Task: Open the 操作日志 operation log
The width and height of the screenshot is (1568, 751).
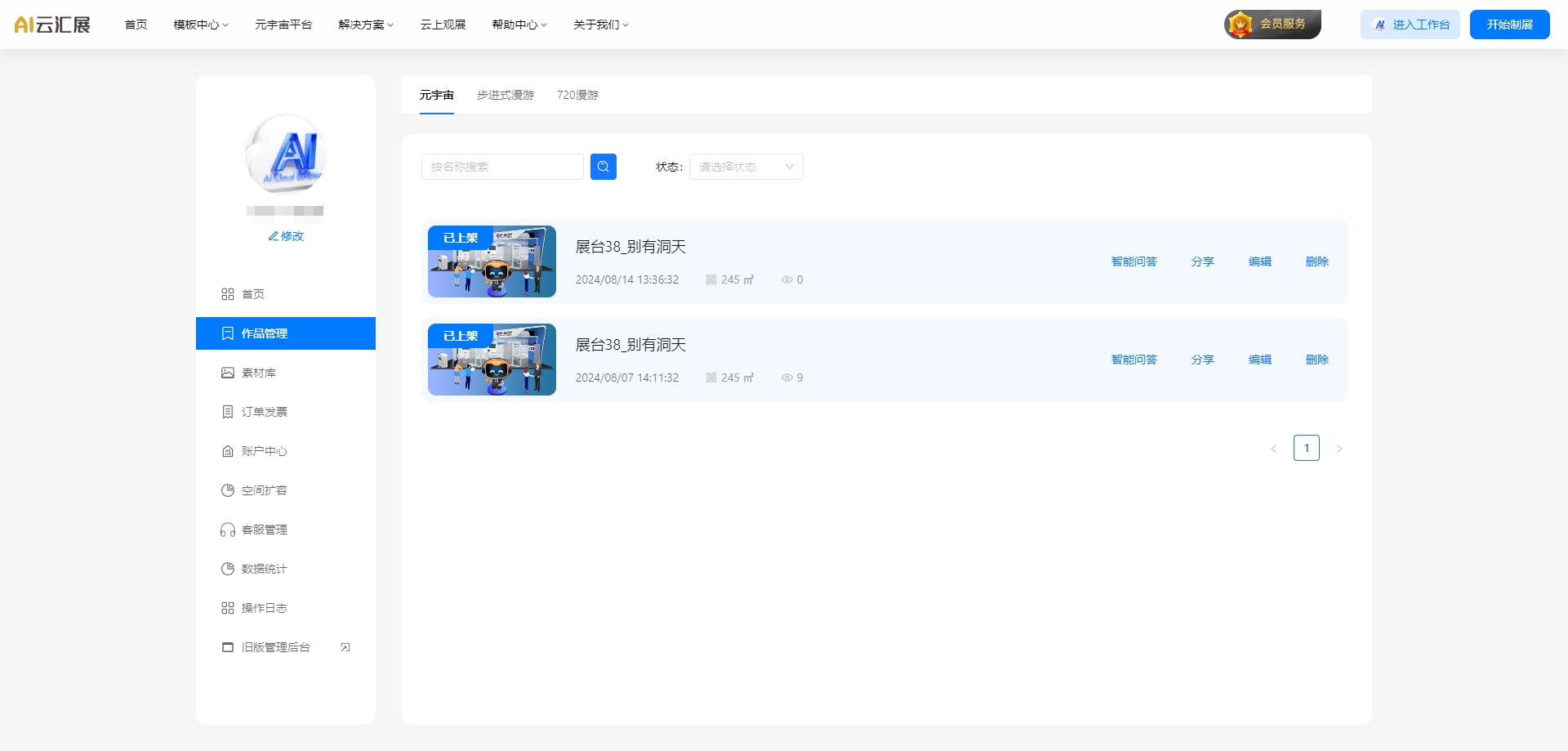Action: coord(264,607)
